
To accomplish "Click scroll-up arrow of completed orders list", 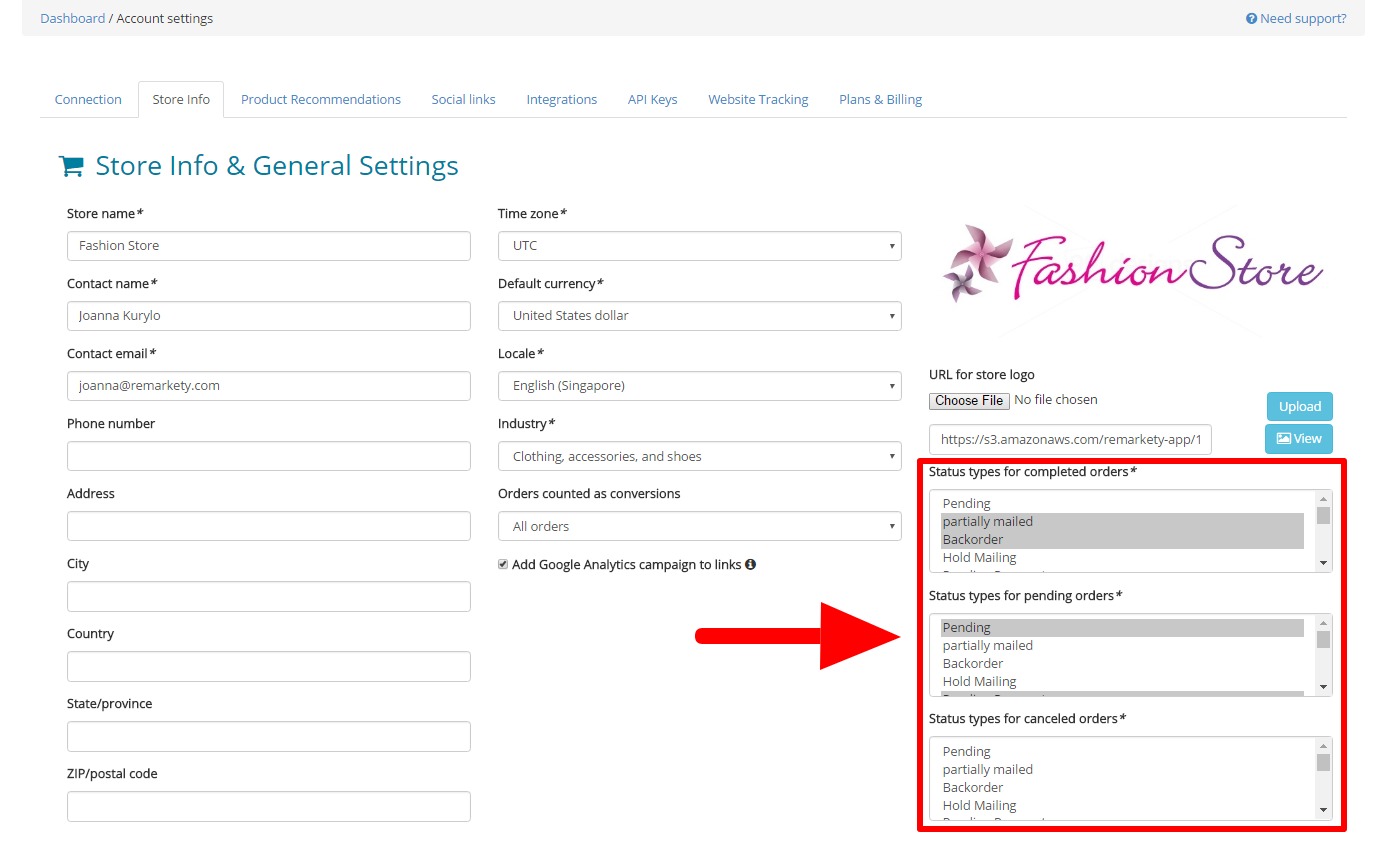I will [x=1323, y=499].
